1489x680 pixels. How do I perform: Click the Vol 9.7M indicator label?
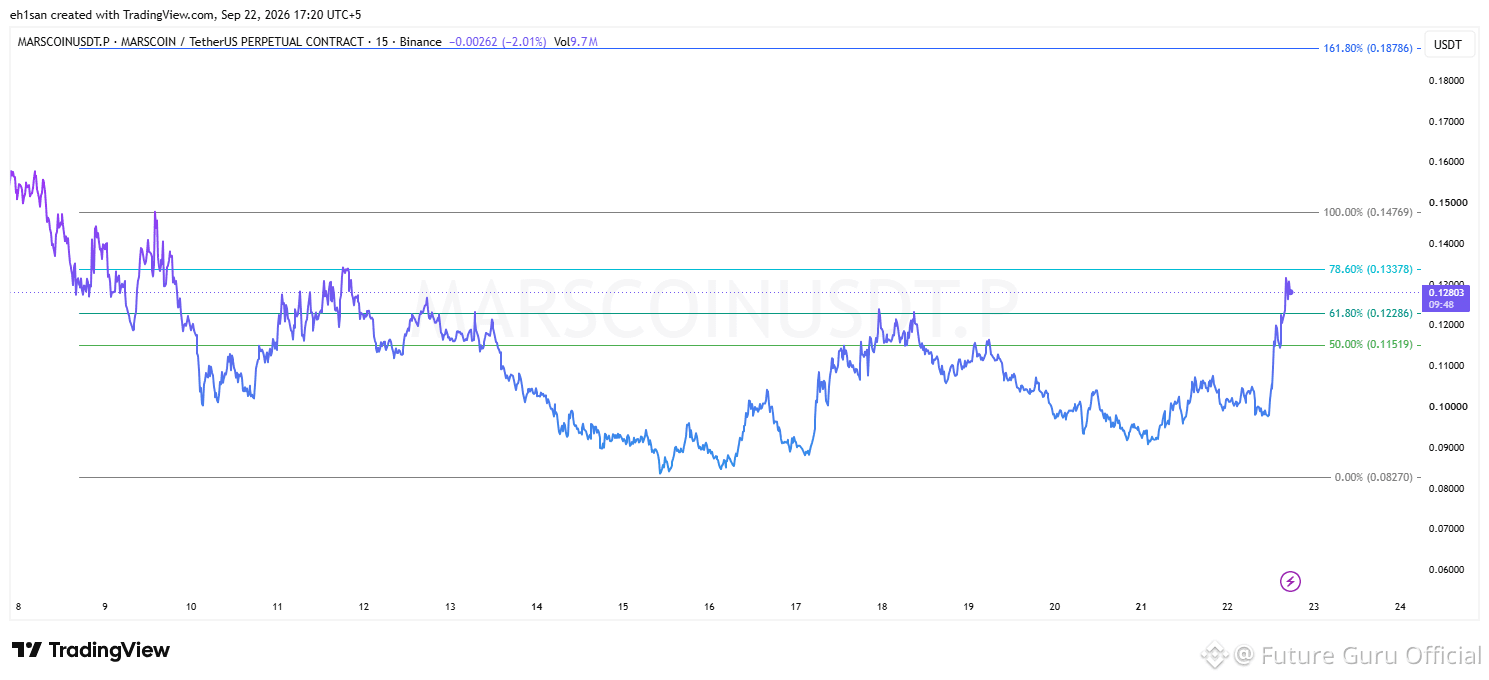[x=576, y=42]
